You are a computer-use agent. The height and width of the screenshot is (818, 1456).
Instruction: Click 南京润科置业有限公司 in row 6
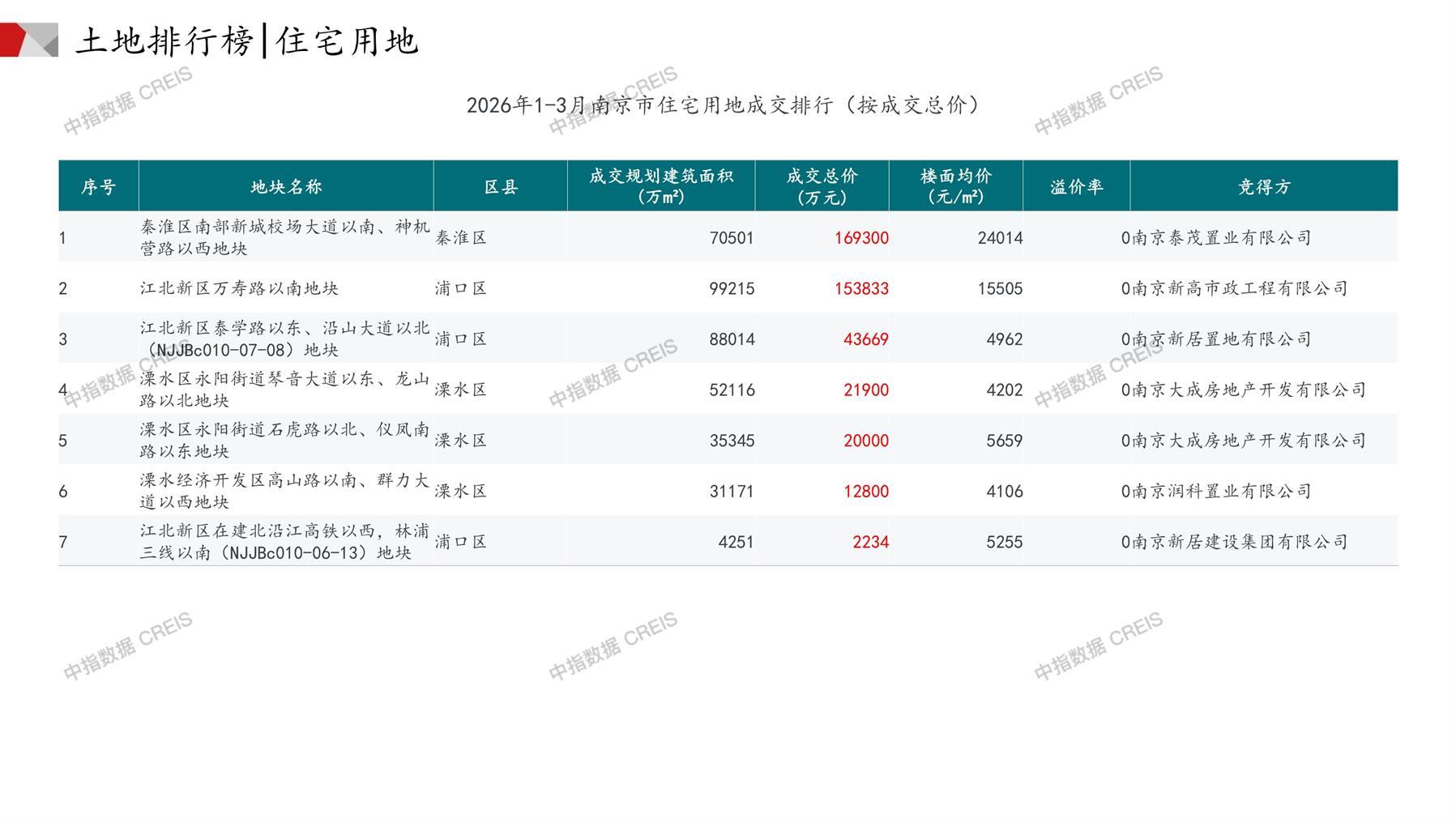click(x=1221, y=492)
